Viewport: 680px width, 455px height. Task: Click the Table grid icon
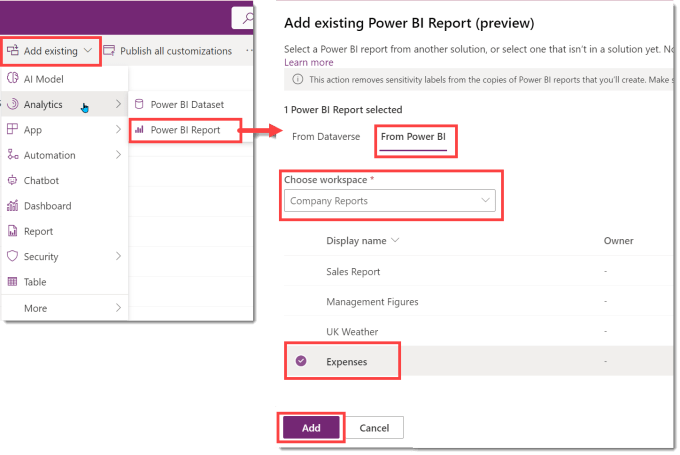[13, 282]
